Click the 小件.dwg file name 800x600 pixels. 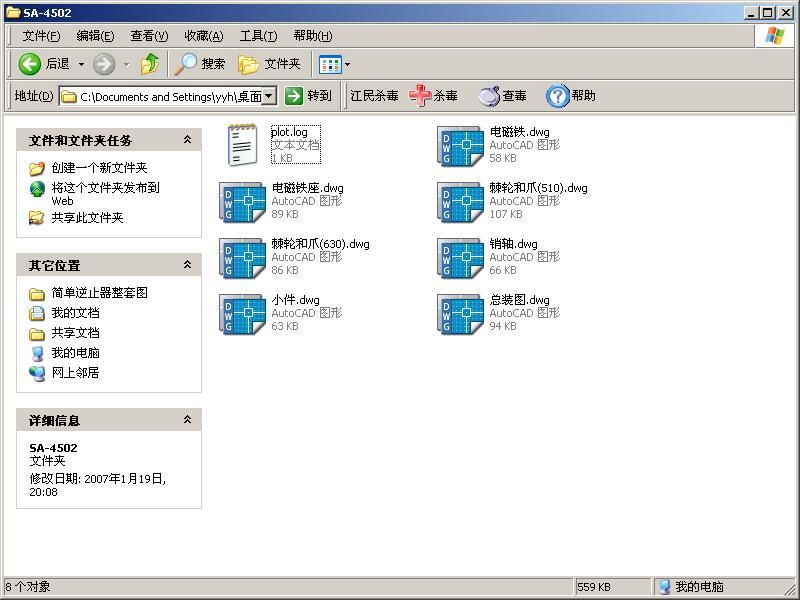point(295,300)
